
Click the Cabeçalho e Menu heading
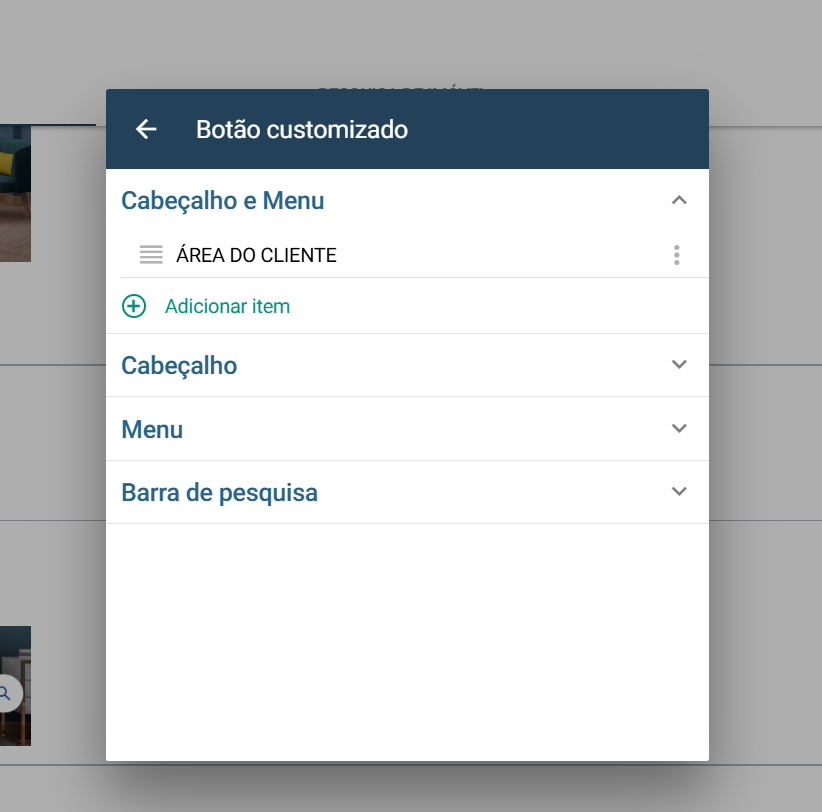coord(222,201)
